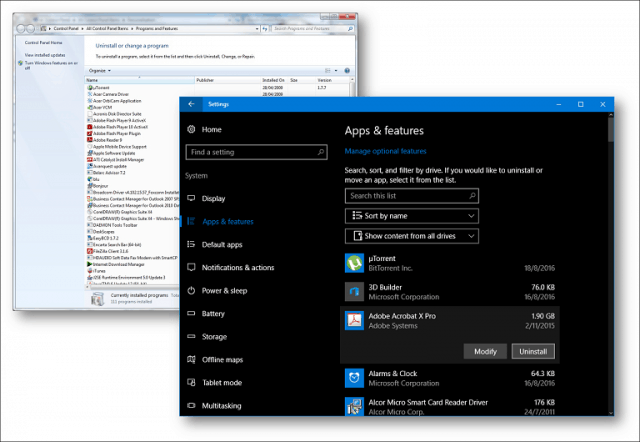This screenshot has width=640, height=442.
Task: Click the Alcor Micro Smart Card Reader icon
Action: coord(354,406)
